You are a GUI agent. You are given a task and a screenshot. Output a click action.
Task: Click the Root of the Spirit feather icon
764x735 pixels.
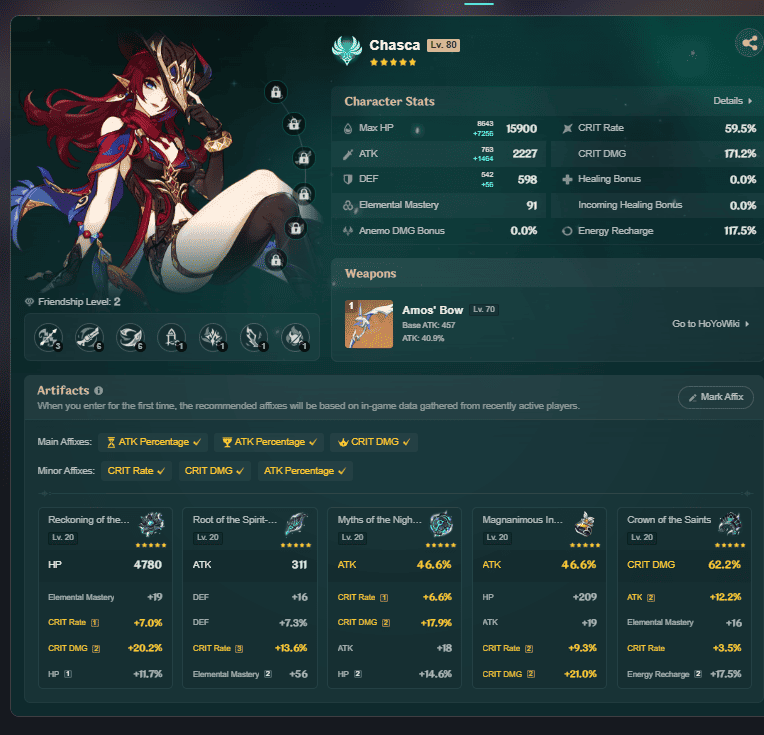click(x=296, y=524)
